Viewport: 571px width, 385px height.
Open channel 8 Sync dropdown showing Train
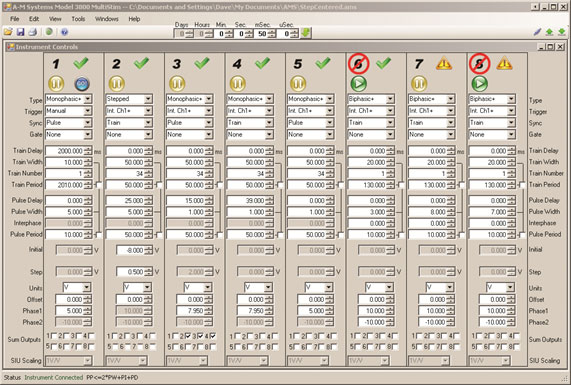point(492,123)
